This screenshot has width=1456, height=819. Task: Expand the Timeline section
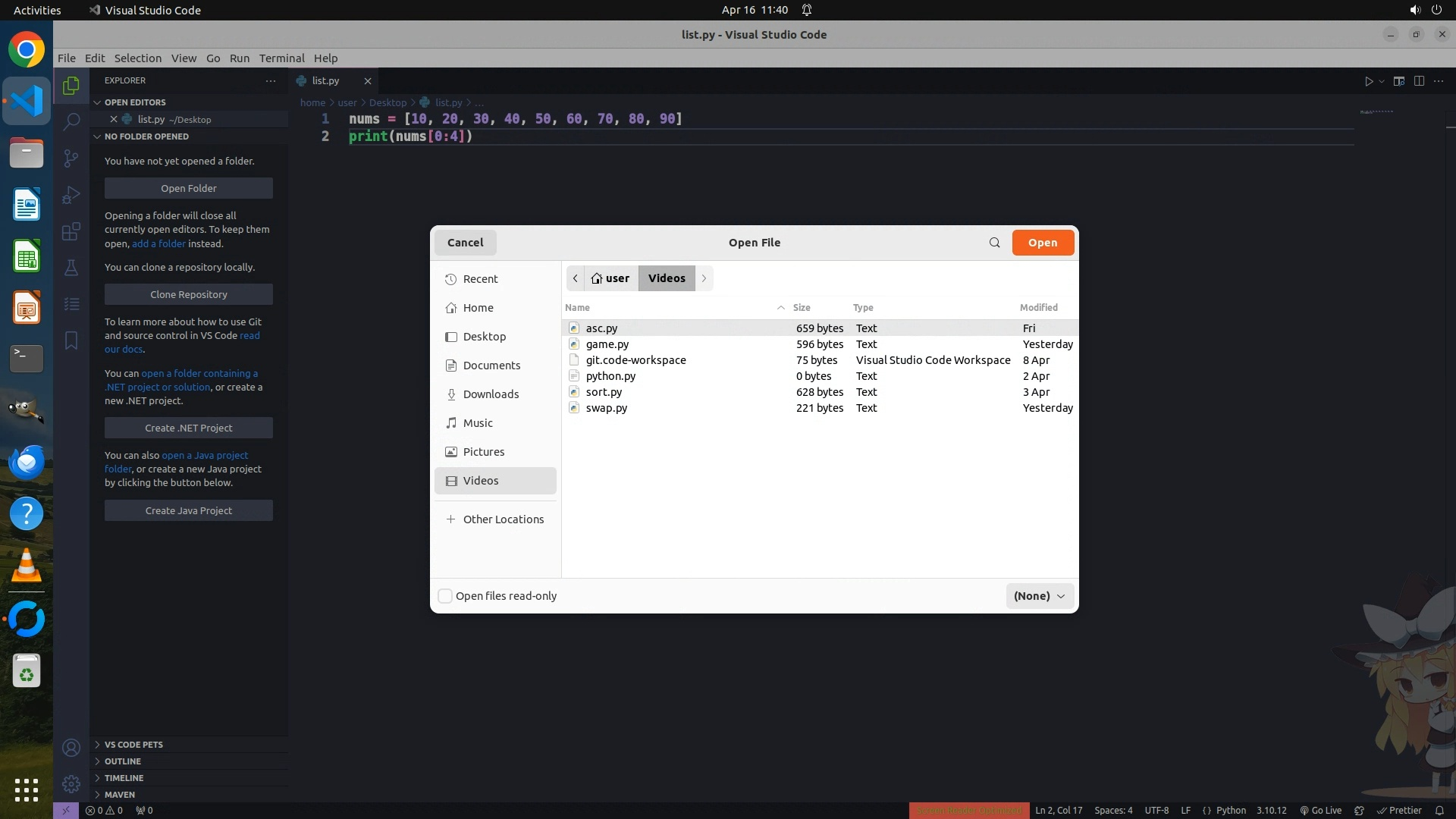(x=124, y=778)
